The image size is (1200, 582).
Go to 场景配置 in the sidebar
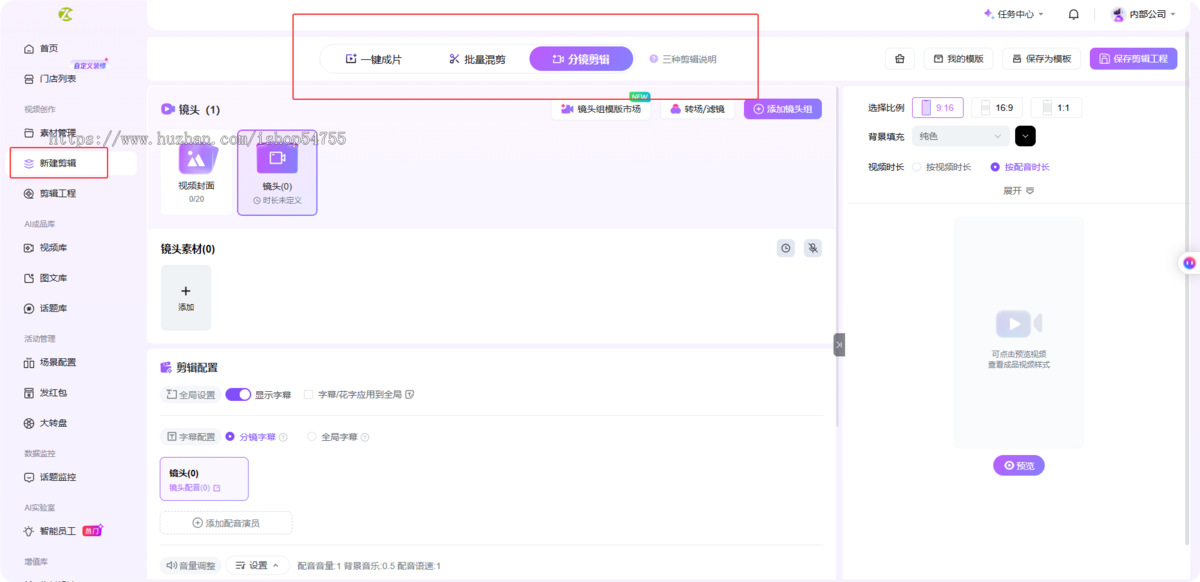(57, 362)
